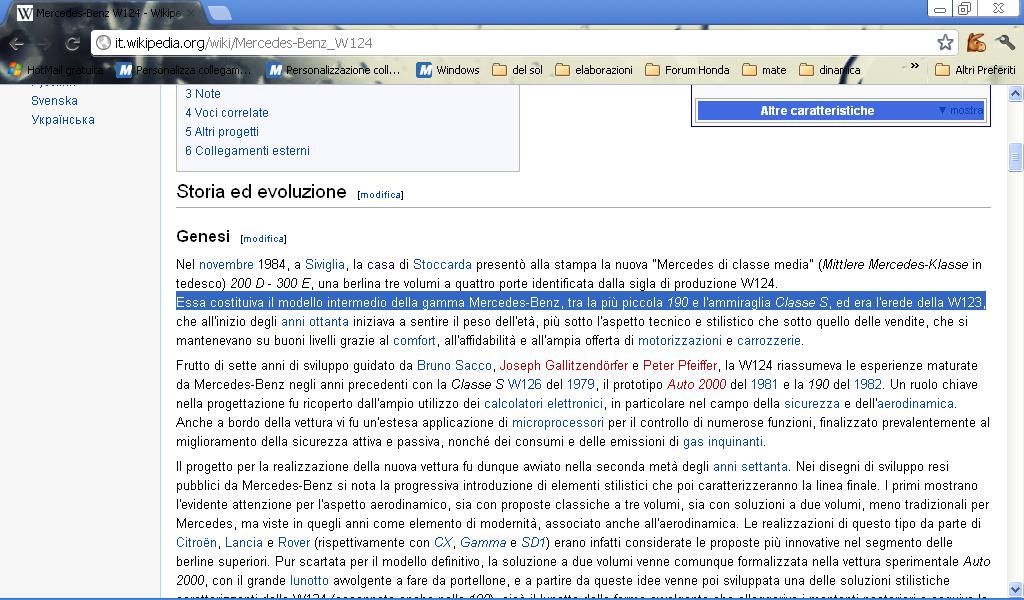Viewport: 1024px width, 600px height.
Task: Click the extension icon beside the star
Action: pos(976,43)
